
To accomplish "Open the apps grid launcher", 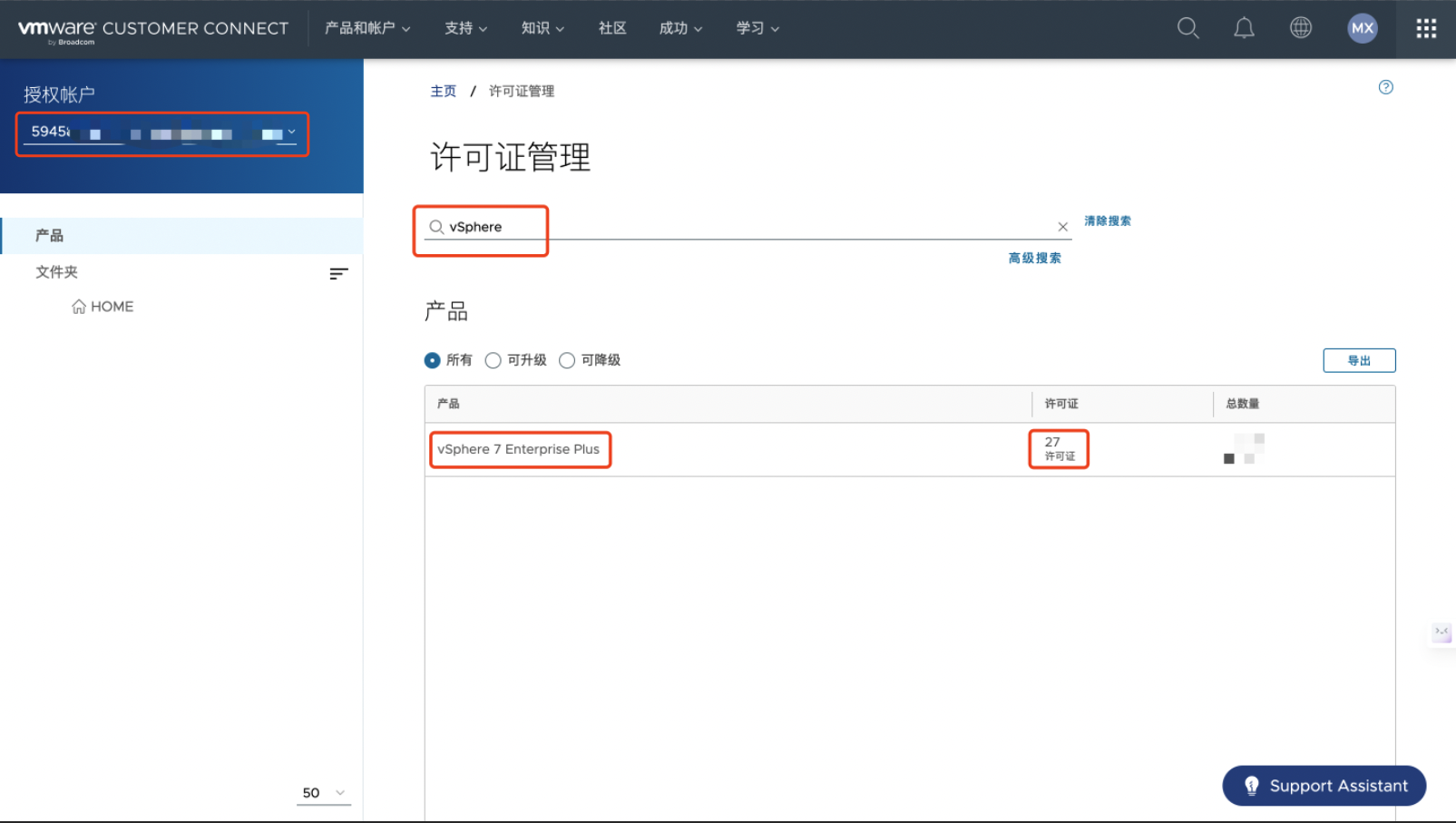I will (1426, 28).
